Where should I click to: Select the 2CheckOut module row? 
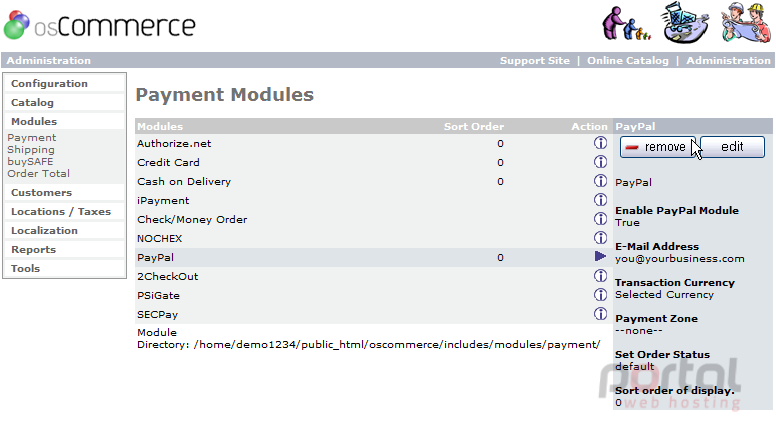374,276
